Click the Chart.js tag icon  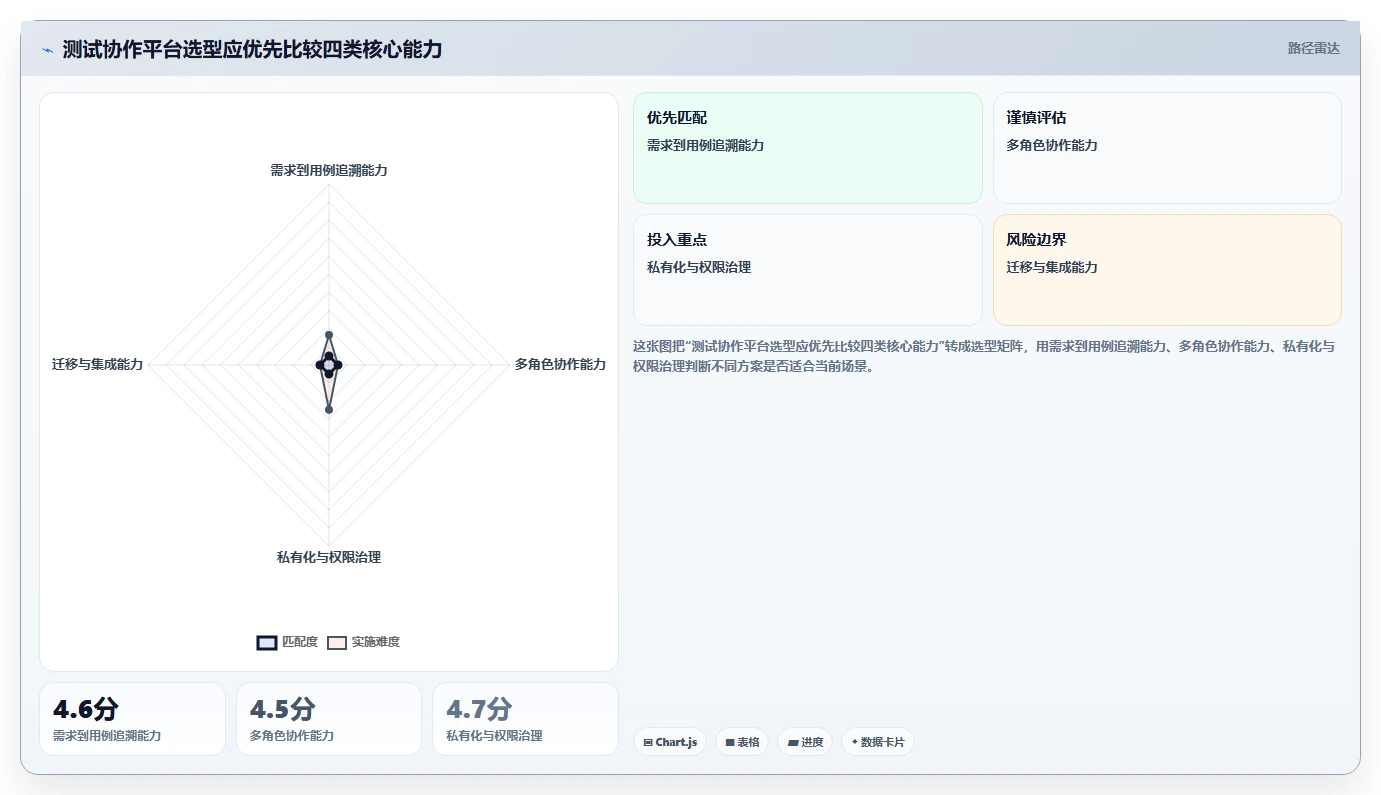tap(648, 742)
